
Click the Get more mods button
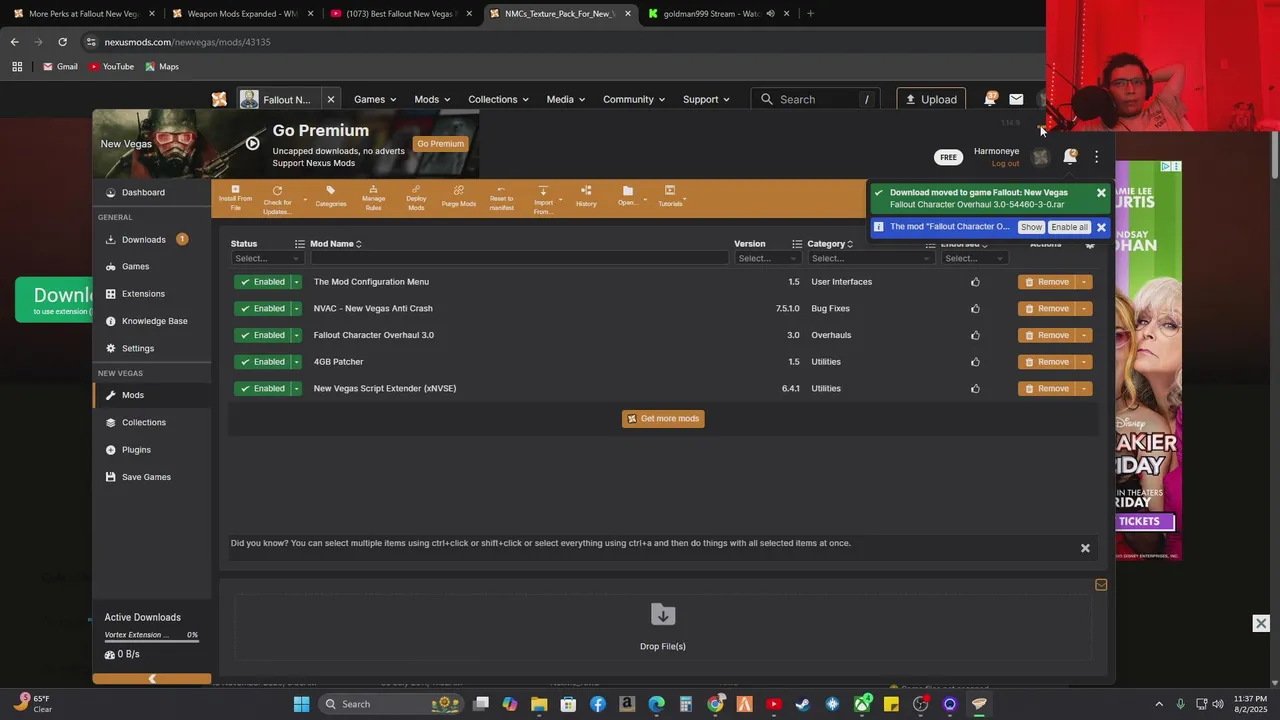663,418
